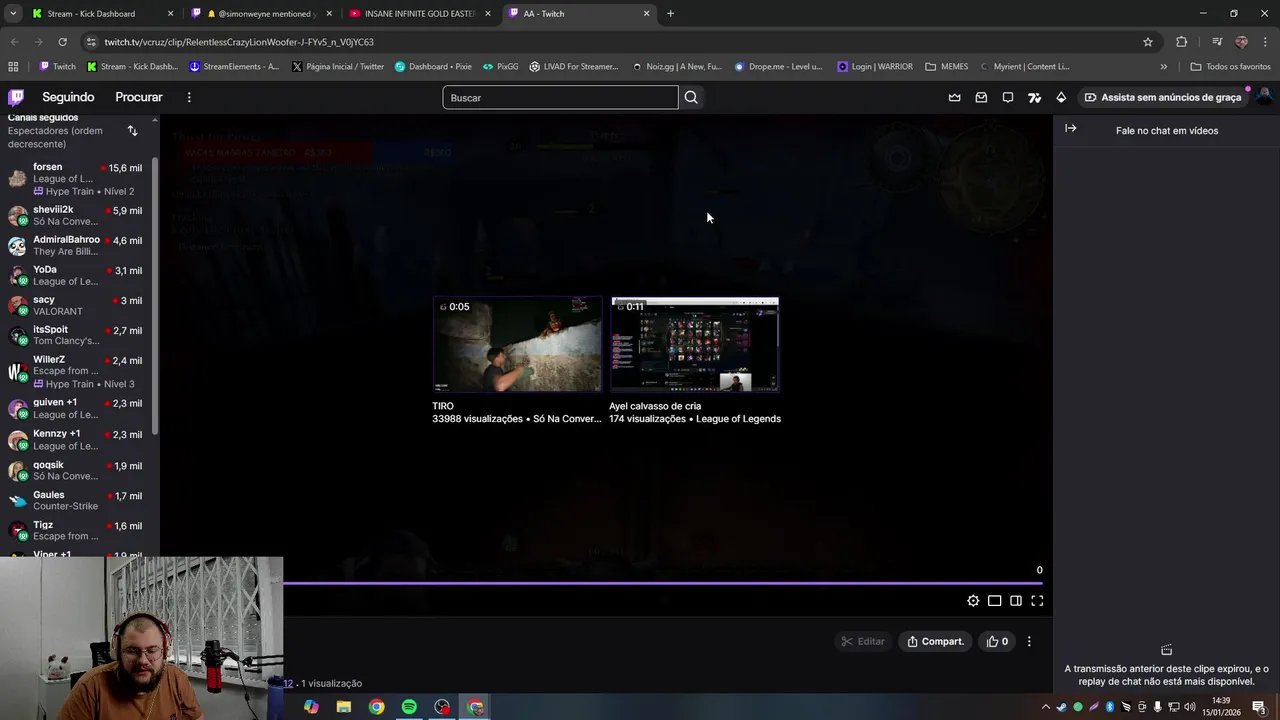
Task: Click plain rectangle icon beside settings gear
Action: coord(995,601)
